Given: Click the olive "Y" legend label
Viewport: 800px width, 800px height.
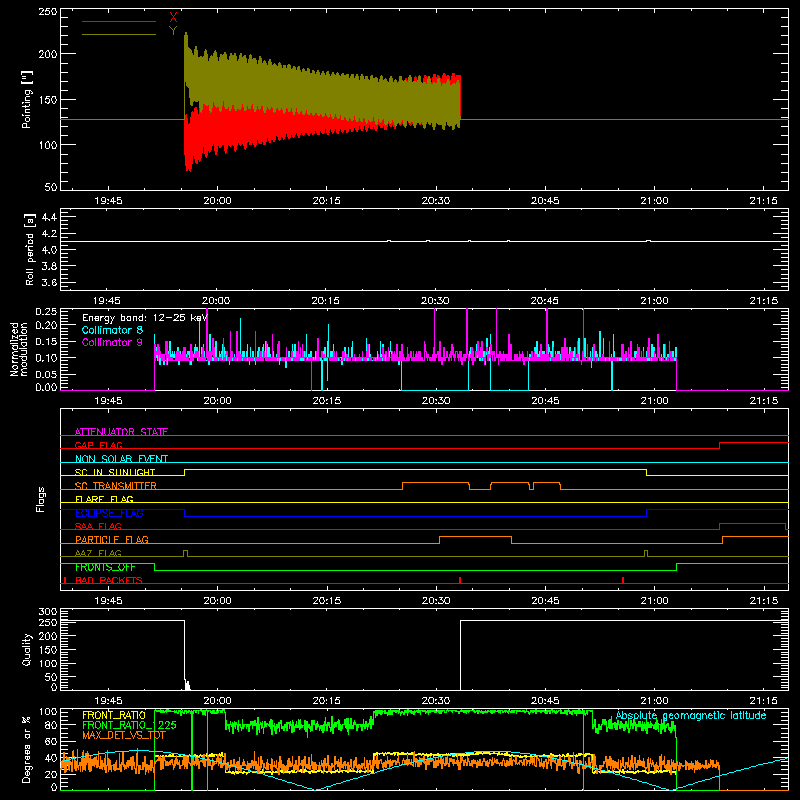Looking at the screenshot, I should coord(173,31).
